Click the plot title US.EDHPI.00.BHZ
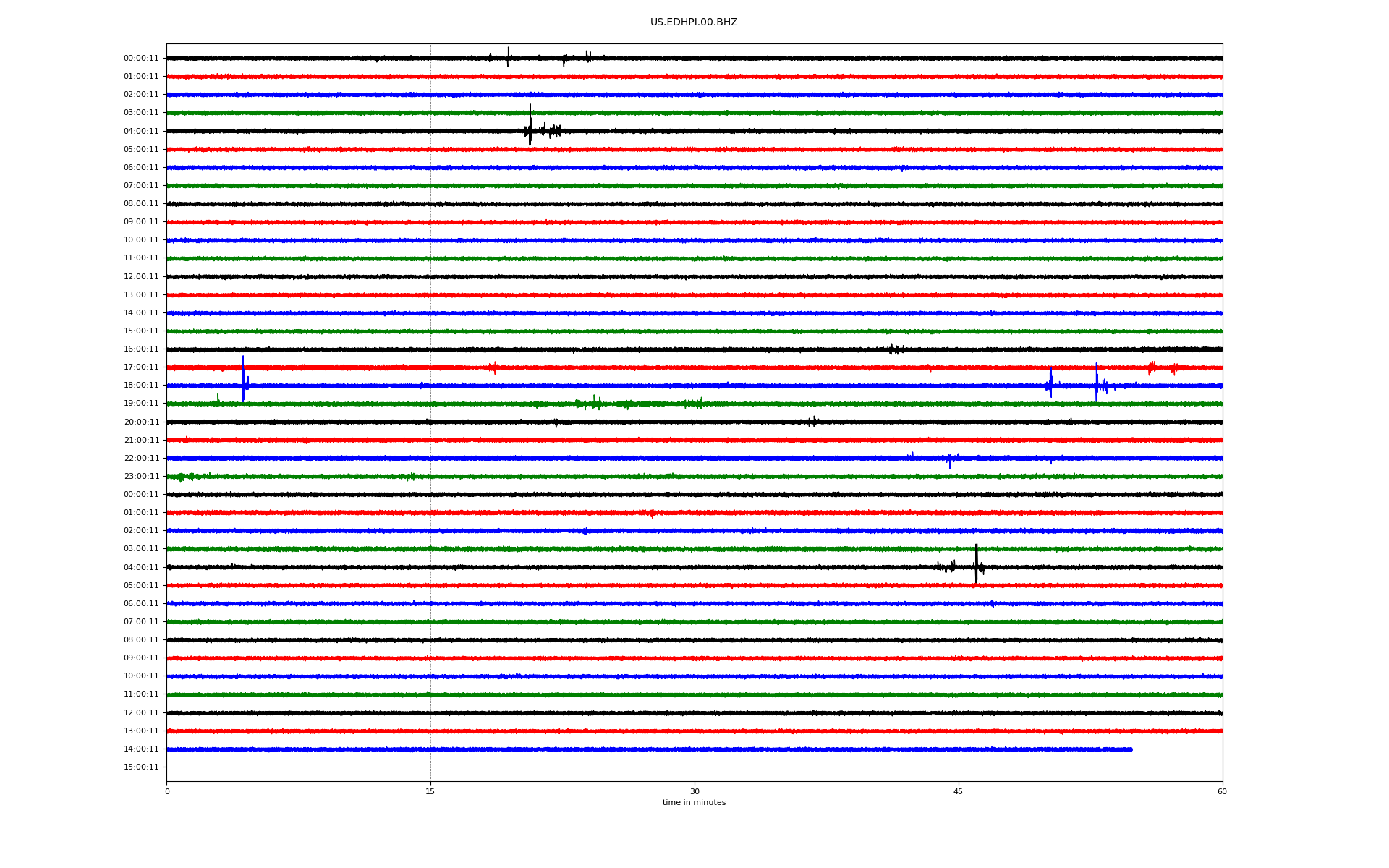Viewport: 1389px width, 868px height. (x=693, y=22)
